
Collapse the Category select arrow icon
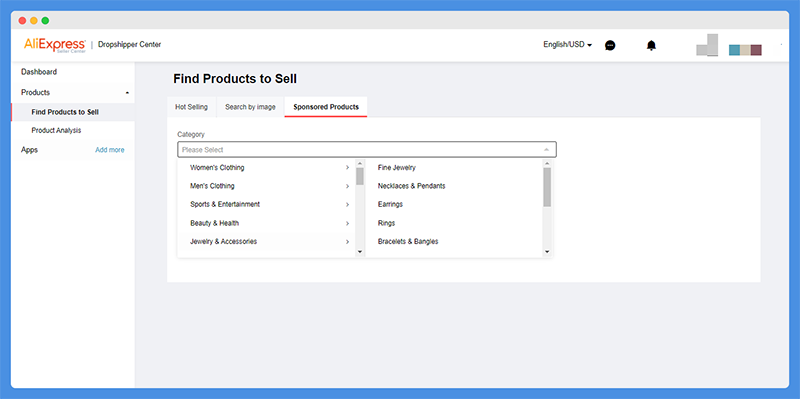[x=546, y=149]
